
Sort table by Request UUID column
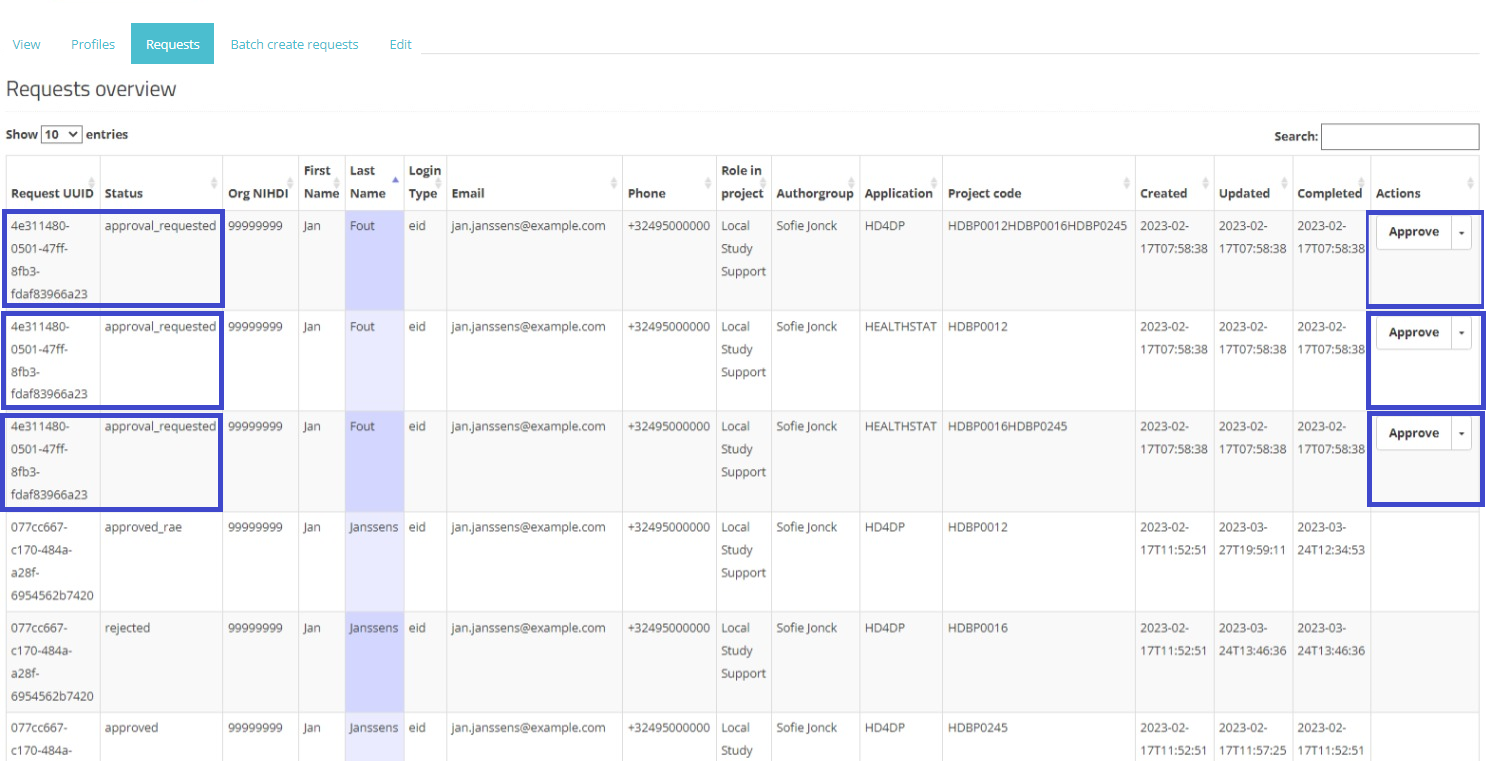coord(52,193)
